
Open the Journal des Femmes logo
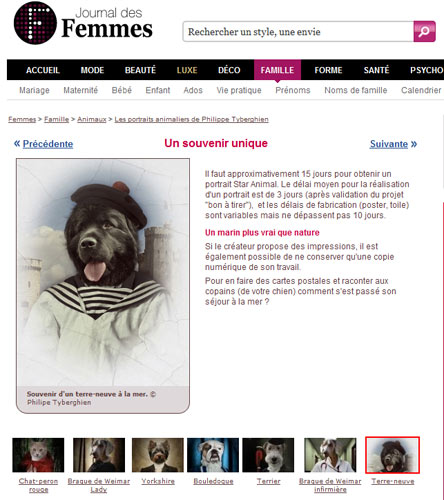pyautogui.click(x=83, y=23)
